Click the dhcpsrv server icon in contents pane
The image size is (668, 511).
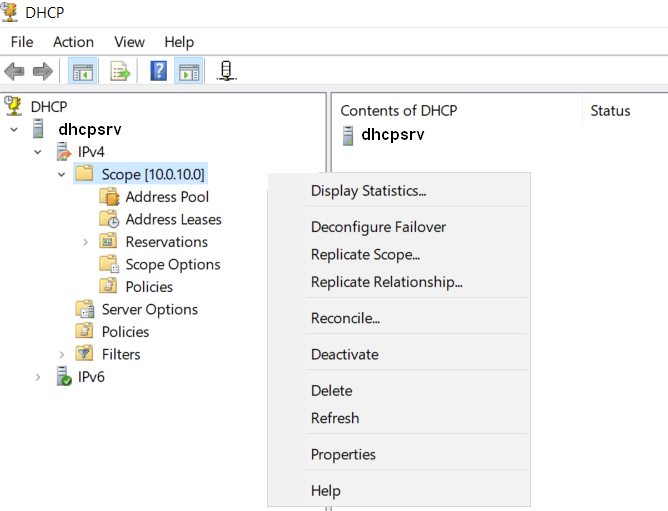click(348, 136)
